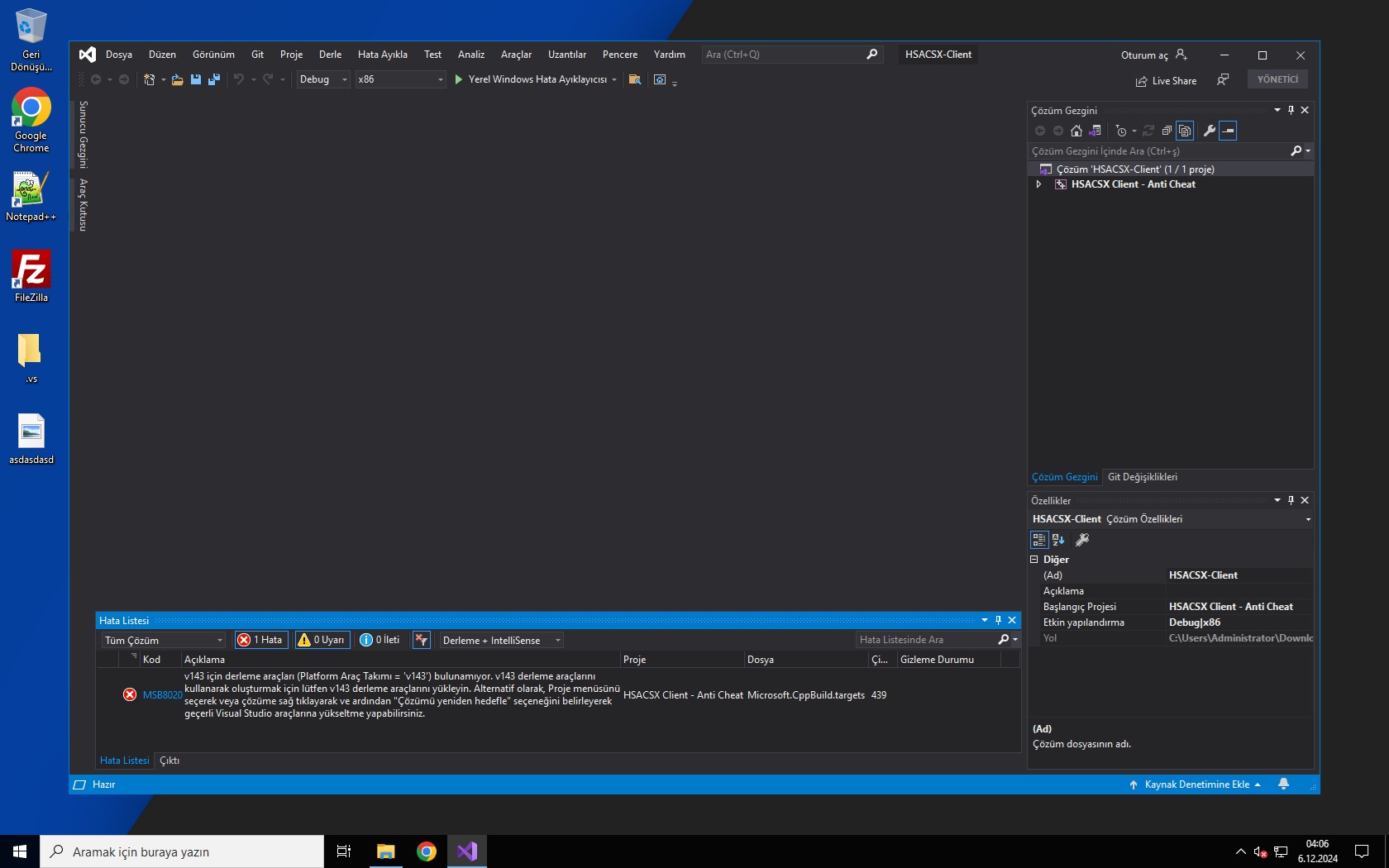
Task: Open the Debug configuration dropdown
Action: pos(323,79)
